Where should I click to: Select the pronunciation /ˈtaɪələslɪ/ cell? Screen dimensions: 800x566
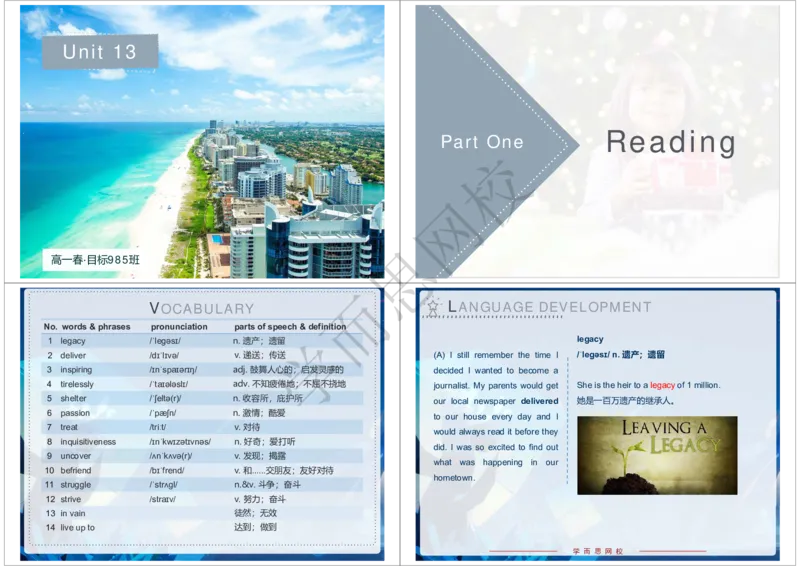pos(169,384)
